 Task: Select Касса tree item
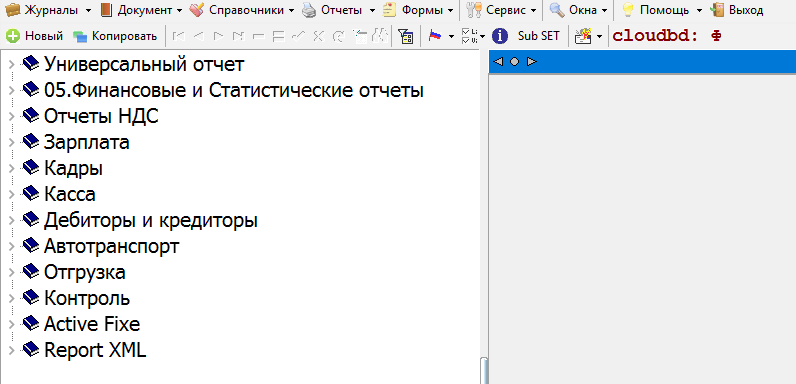70,194
